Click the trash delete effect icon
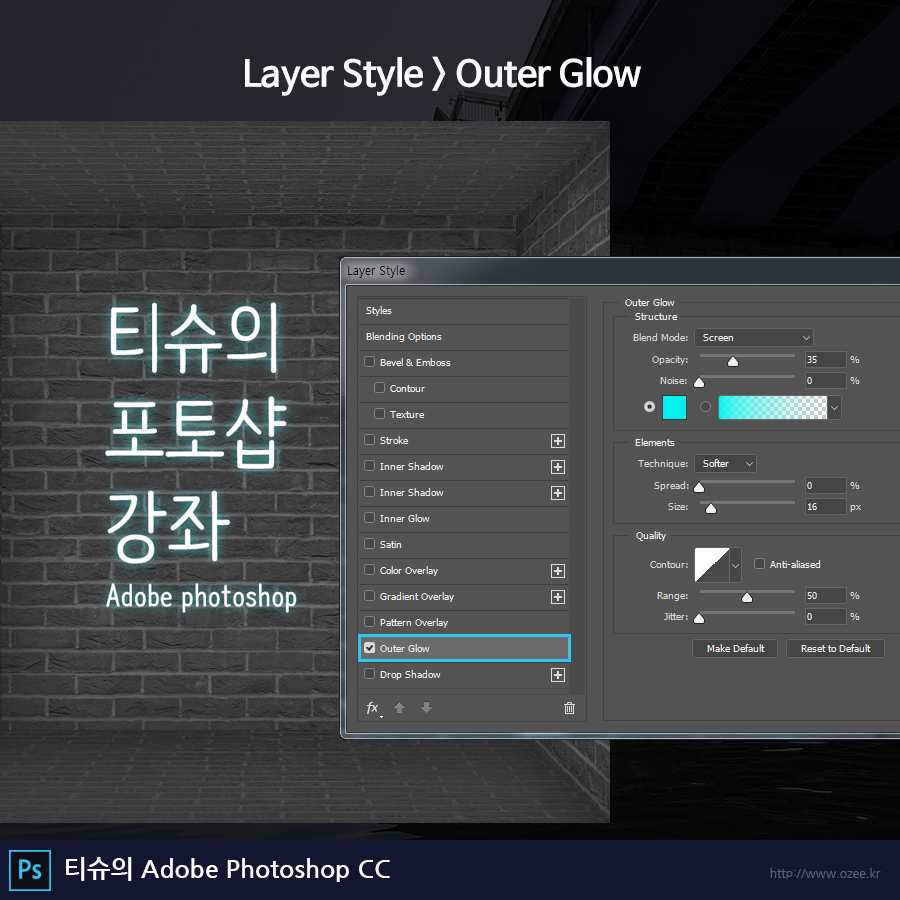This screenshot has height=900, width=900. click(569, 708)
